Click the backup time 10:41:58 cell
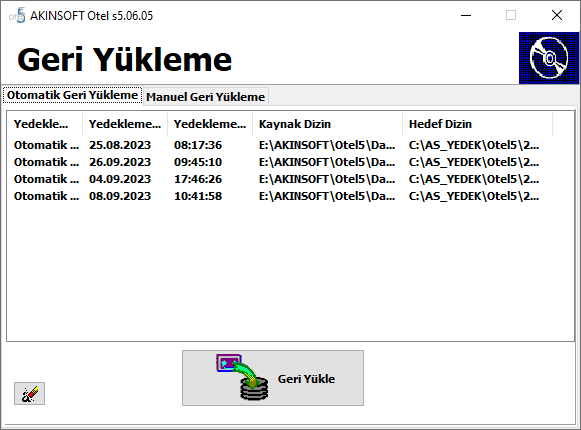 click(198, 196)
